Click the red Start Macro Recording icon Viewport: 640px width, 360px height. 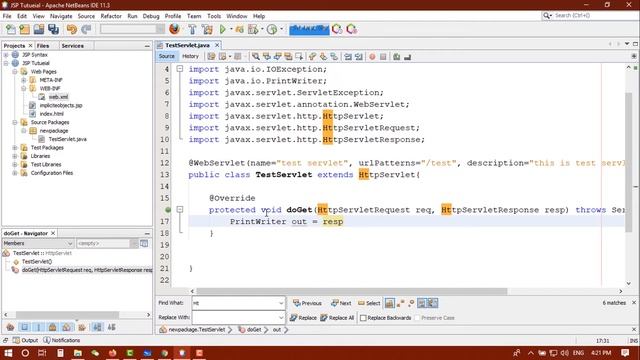pyautogui.click(x=372, y=57)
